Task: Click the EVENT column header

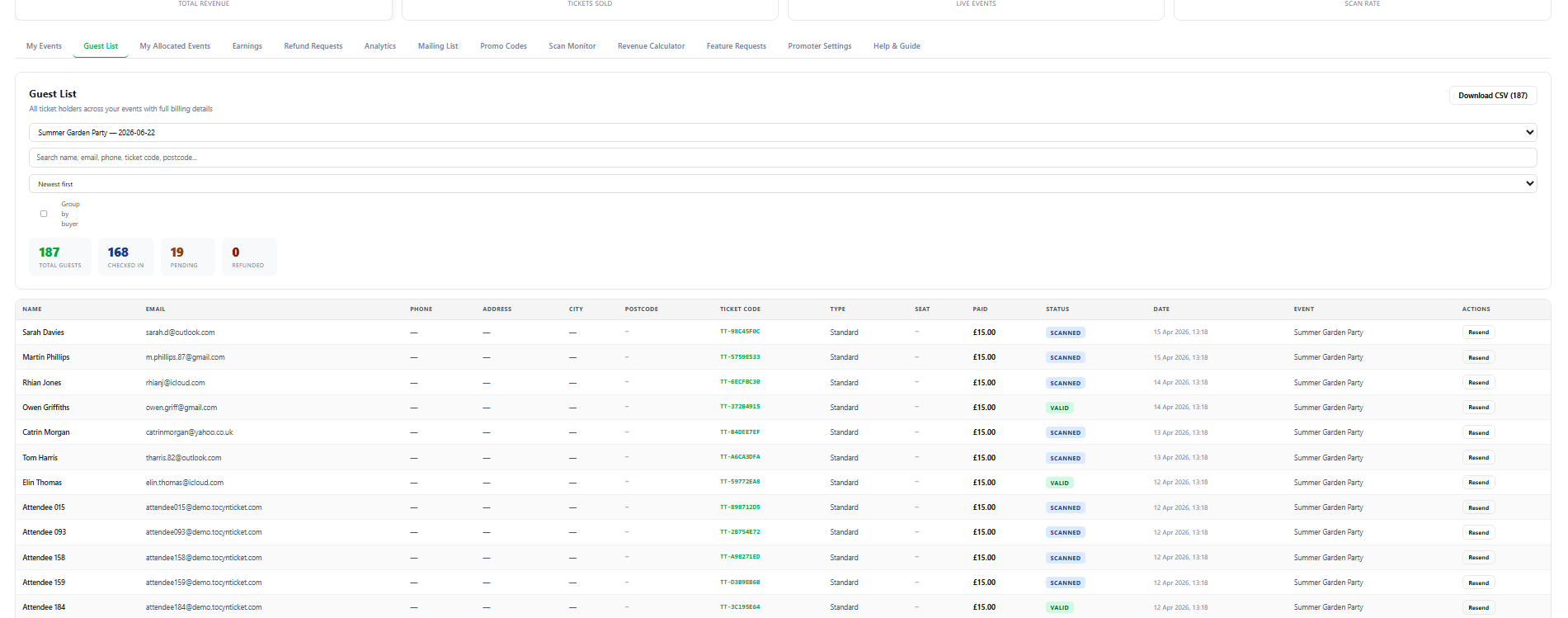Action: [1304, 309]
